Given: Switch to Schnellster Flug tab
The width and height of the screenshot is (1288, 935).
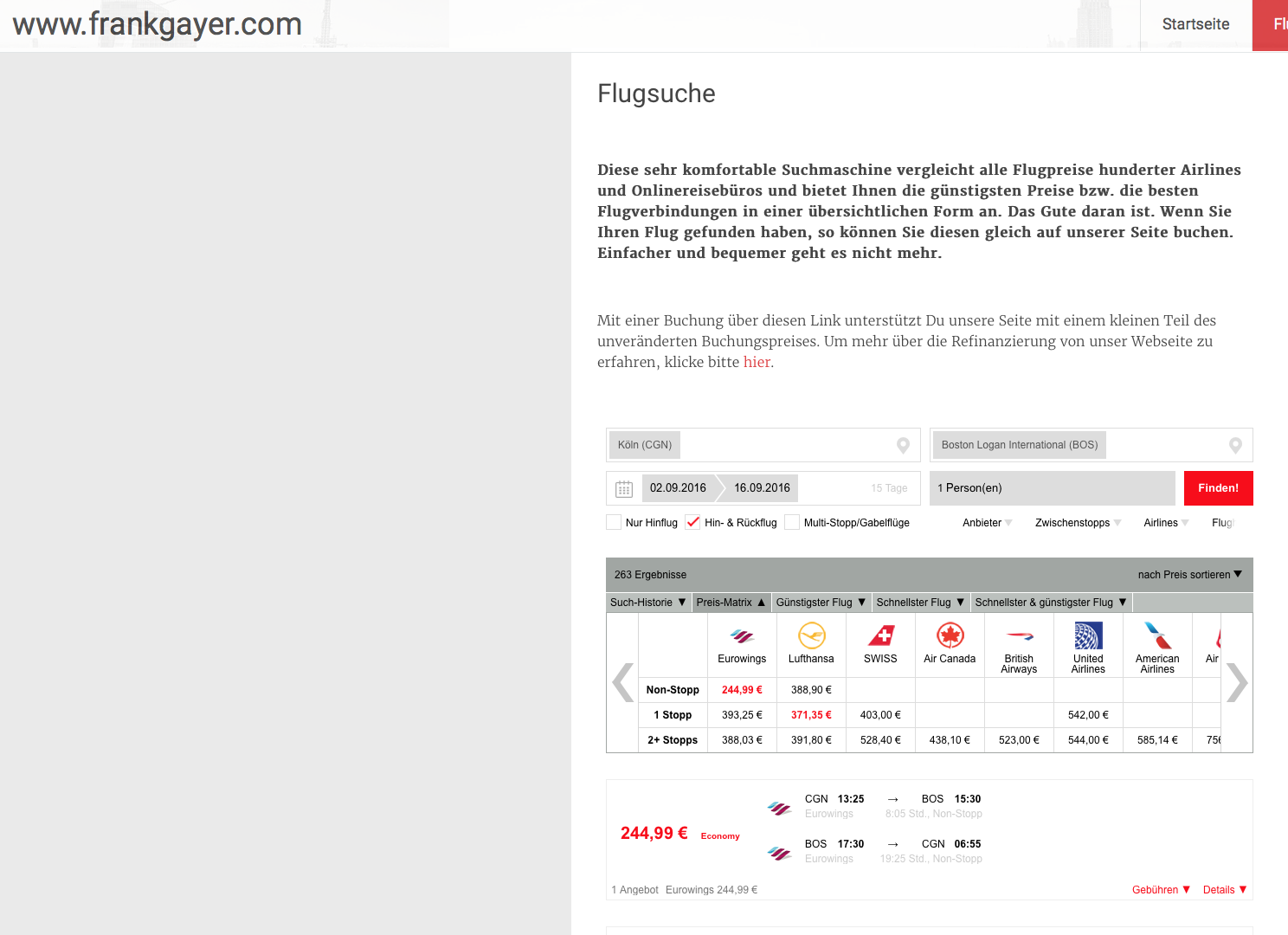Looking at the screenshot, I should [921, 603].
